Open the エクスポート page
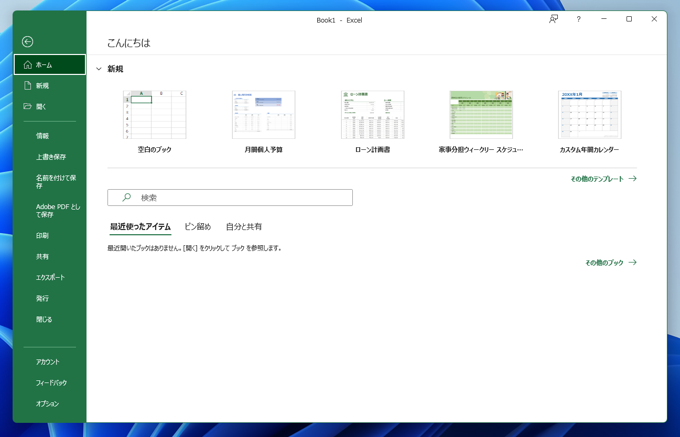680x437 pixels. point(50,277)
